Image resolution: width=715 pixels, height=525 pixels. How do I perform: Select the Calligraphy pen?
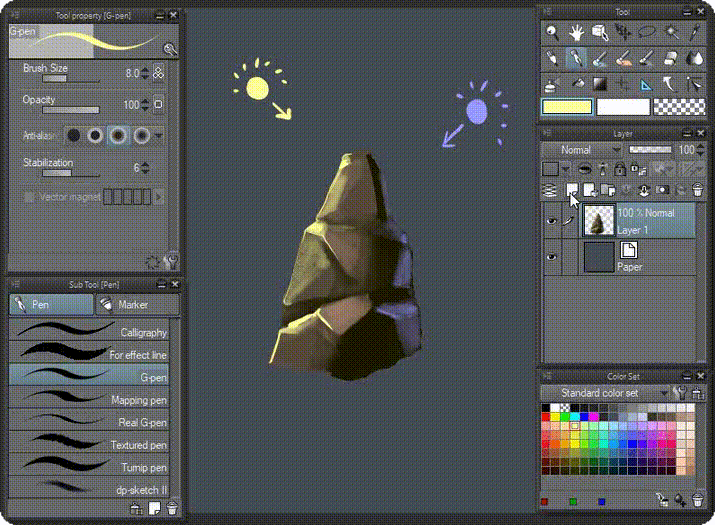(89, 330)
